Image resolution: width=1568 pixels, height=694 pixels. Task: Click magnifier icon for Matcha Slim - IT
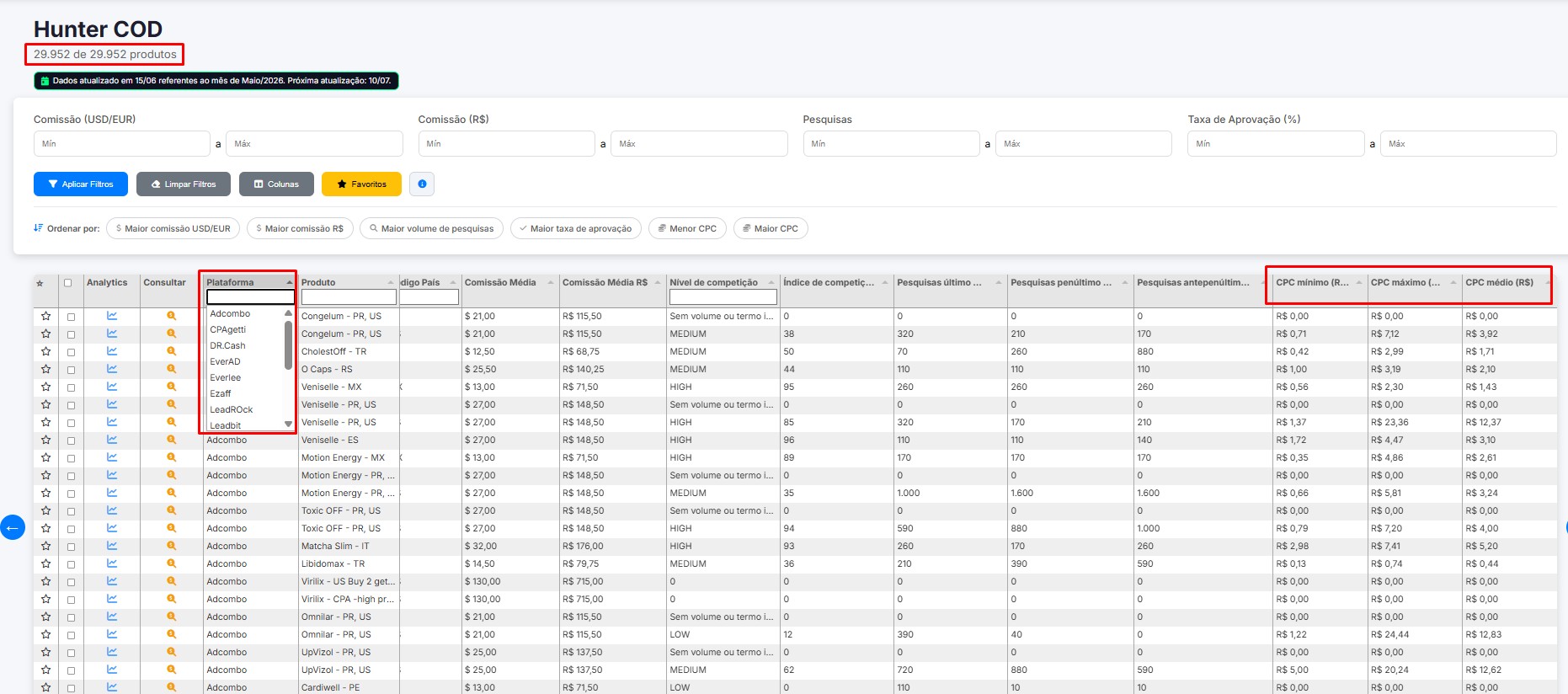tap(171, 546)
